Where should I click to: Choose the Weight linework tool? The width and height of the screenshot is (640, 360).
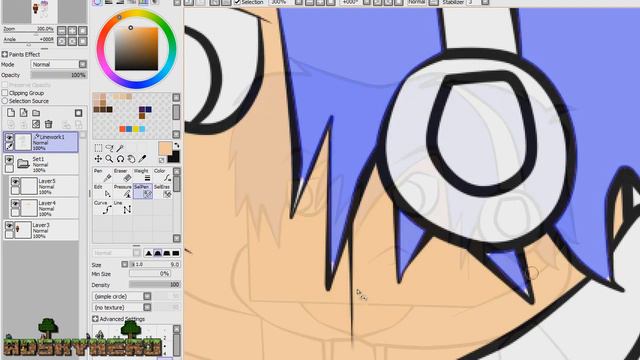point(143,176)
